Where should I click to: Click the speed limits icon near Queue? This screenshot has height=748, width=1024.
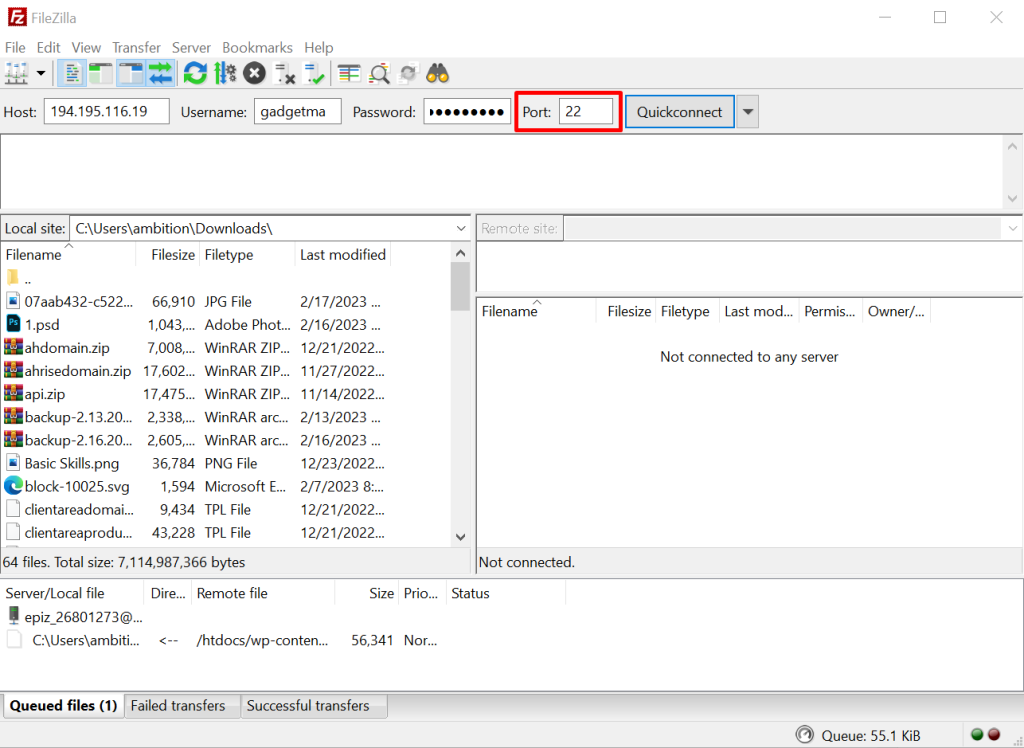[x=805, y=735]
